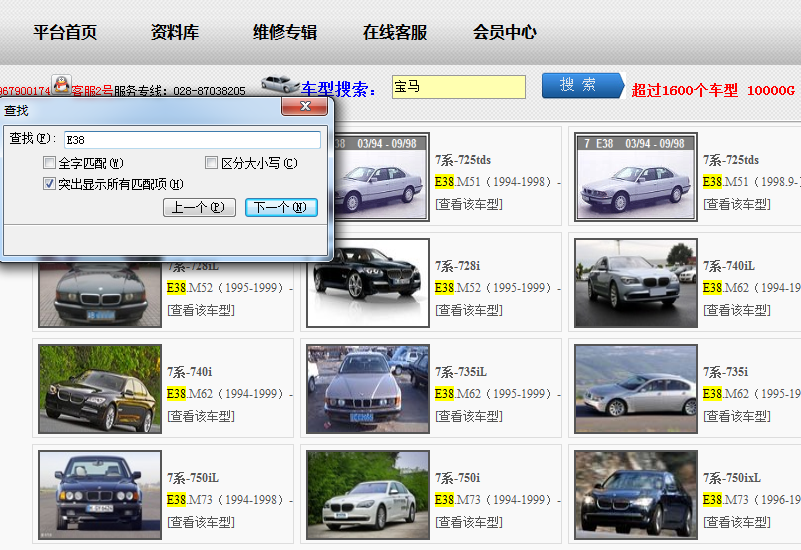Screen dimensions: 801x550
Task: Open the 7系-750i white car thumbnail
Action: coord(368,495)
